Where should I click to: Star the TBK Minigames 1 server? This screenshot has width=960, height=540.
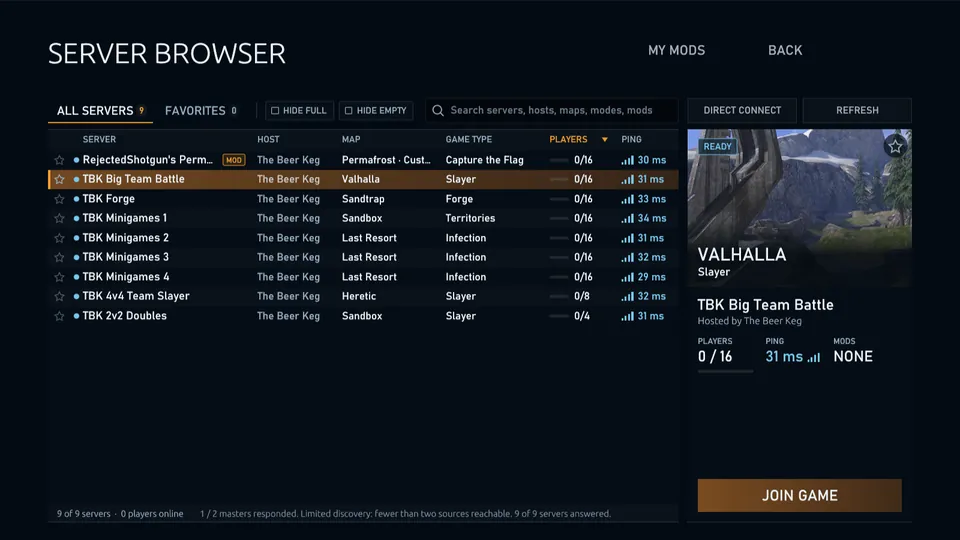coord(59,219)
